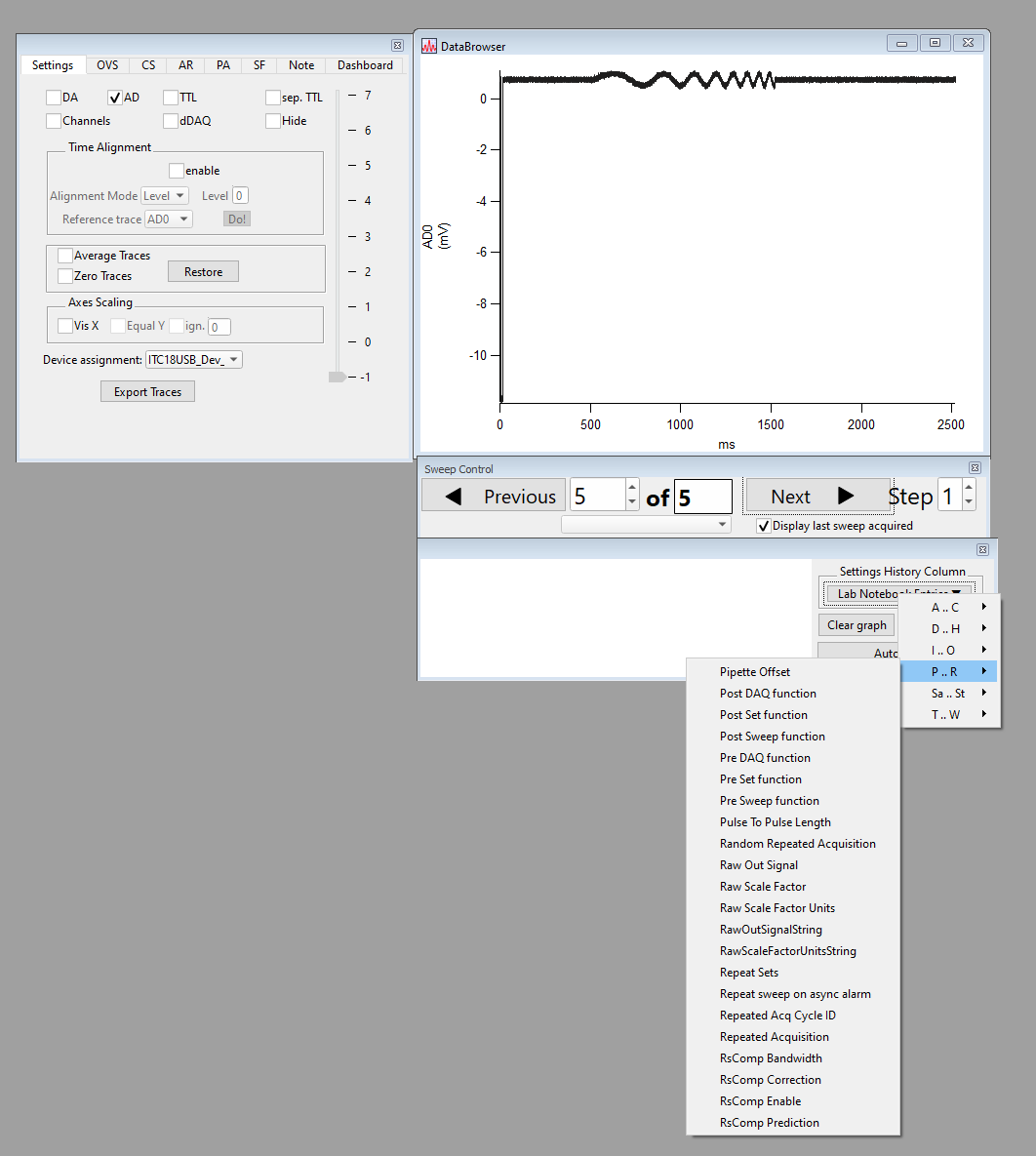The height and width of the screenshot is (1156, 1036).
Task: Enable the DA checkbox
Action: (x=54, y=98)
